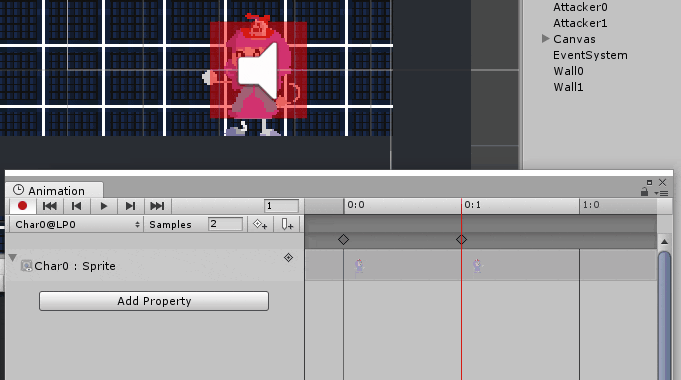Open keyframe menu diamond for Char0 Sprite
The width and height of the screenshot is (681, 380).
tap(288, 258)
